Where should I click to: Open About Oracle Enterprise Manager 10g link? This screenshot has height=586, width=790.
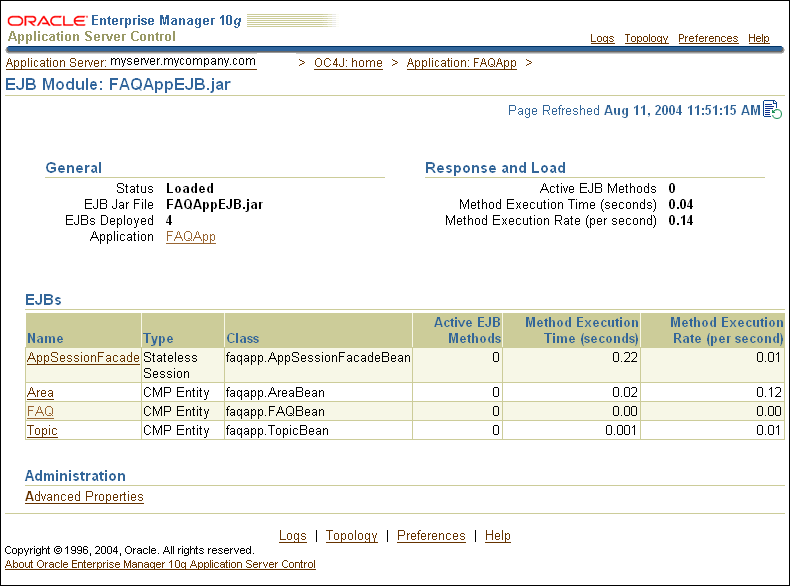[160, 564]
